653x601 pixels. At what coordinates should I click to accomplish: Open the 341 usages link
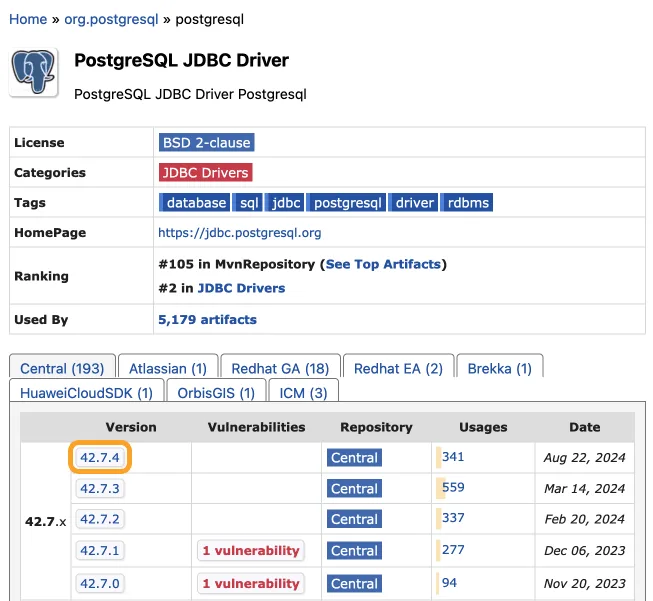click(453, 456)
